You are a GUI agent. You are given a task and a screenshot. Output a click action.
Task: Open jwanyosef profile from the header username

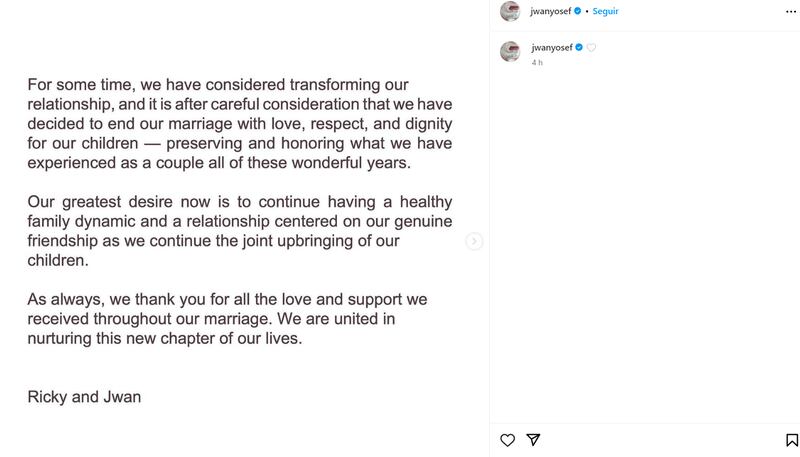(x=550, y=11)
